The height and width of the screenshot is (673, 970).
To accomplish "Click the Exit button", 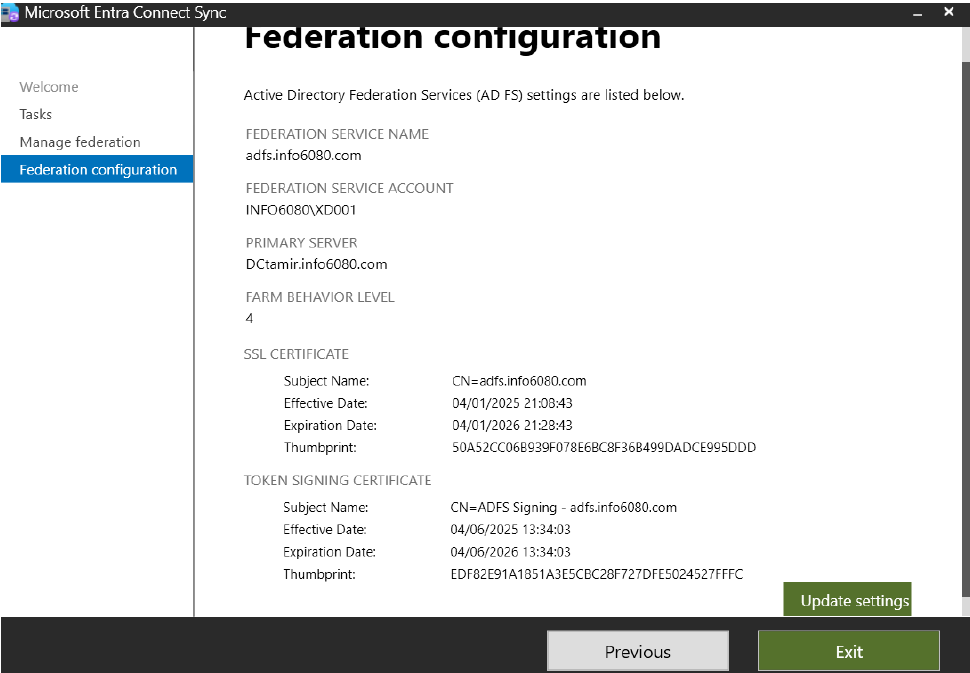I will coord(849,651).
